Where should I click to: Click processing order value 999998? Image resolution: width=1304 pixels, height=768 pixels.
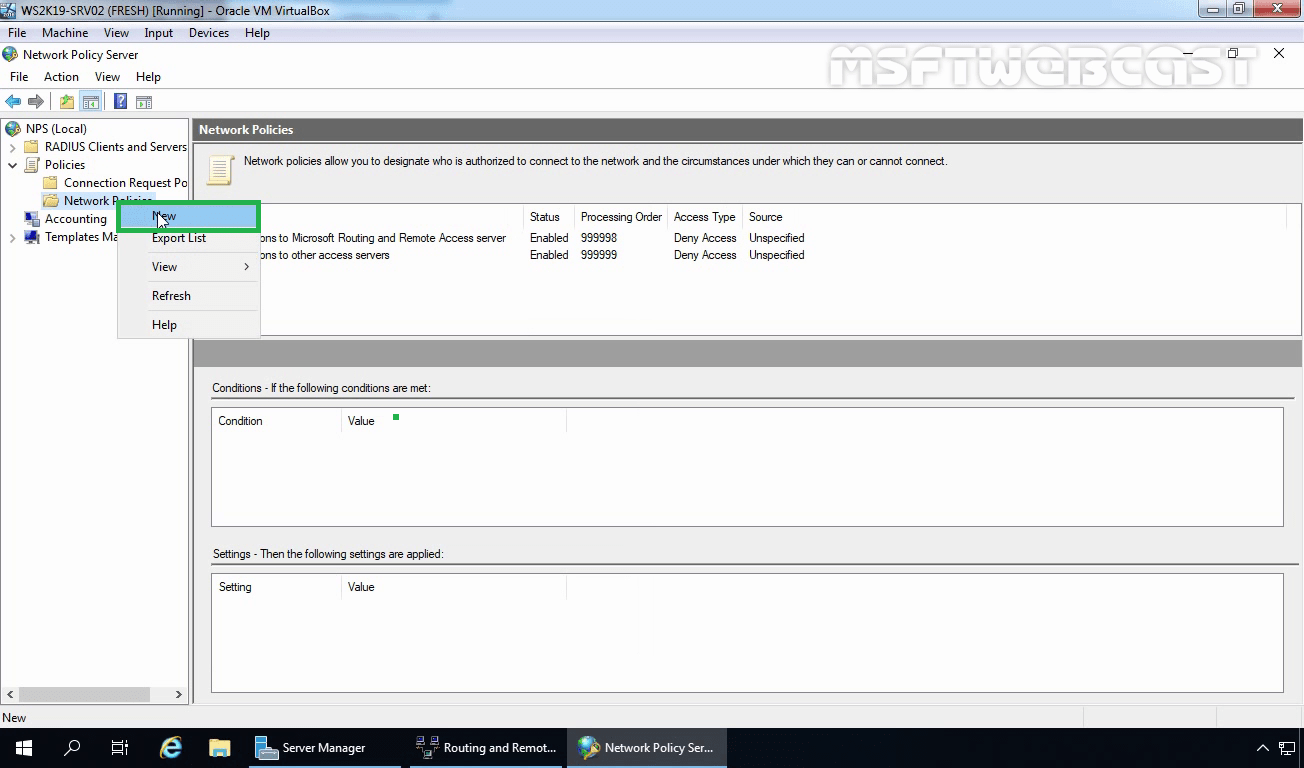[599, 238]
